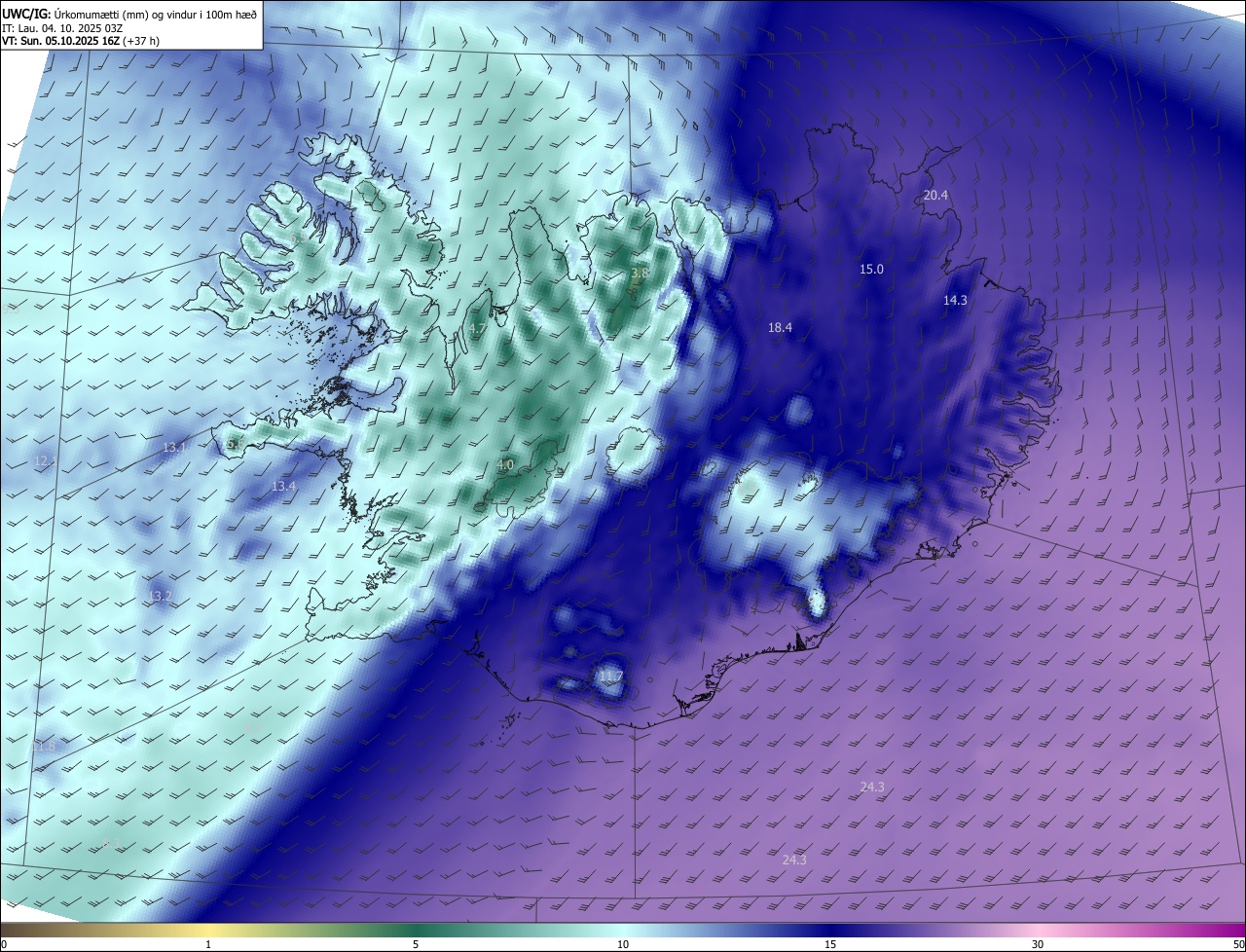Click the map value 11.8

click(44, 747)
